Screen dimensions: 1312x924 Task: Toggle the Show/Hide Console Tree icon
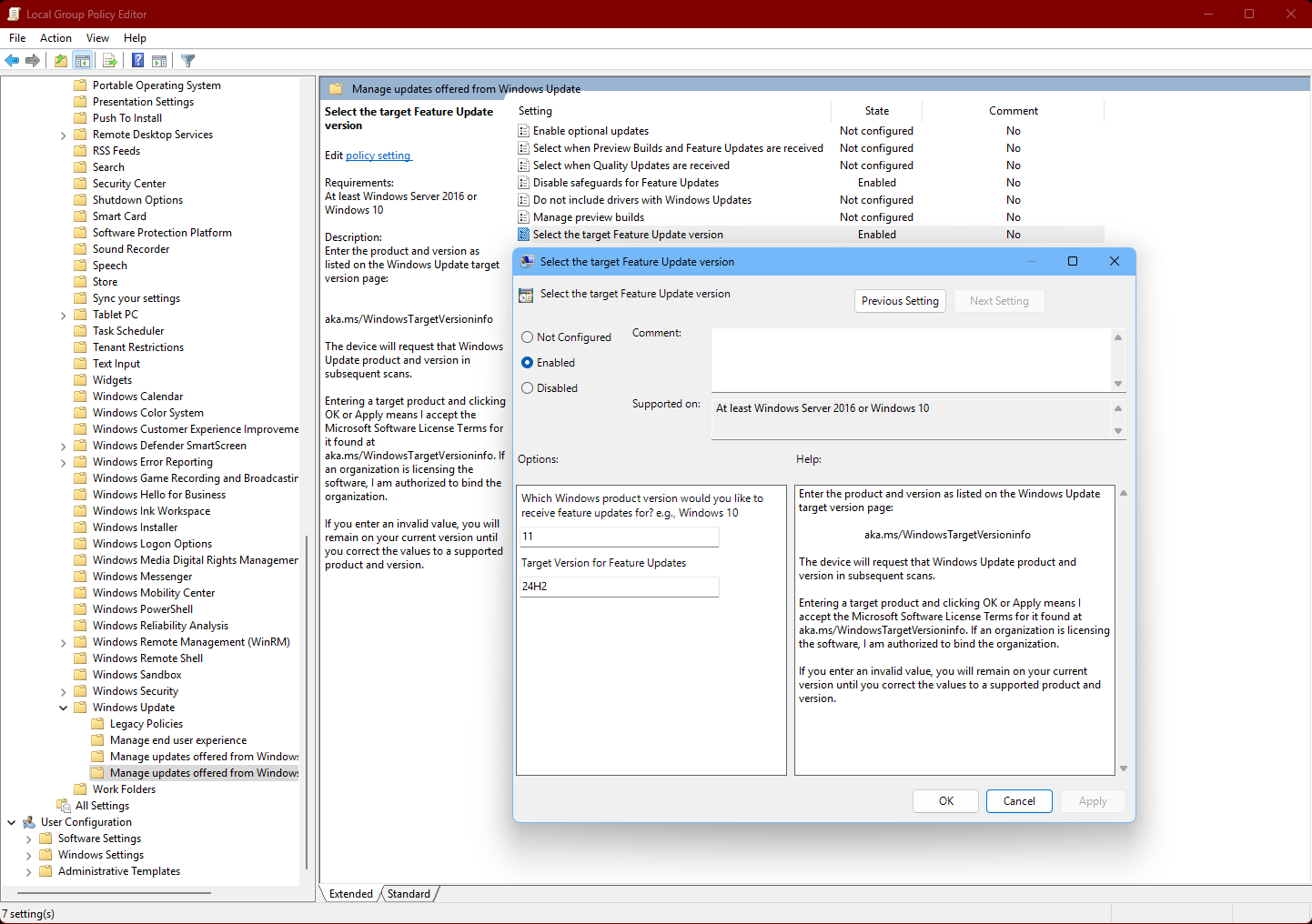[x=83, y=61]
